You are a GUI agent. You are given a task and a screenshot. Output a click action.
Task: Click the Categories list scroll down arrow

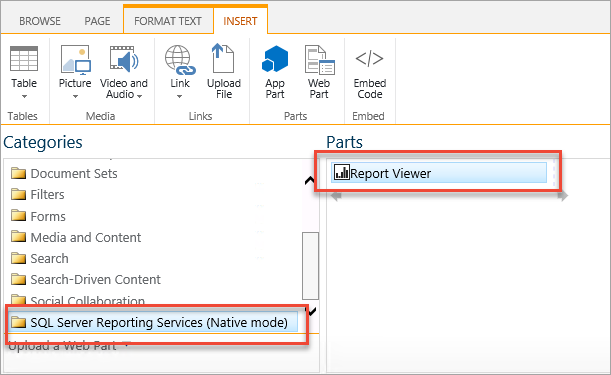pos(311,311)
